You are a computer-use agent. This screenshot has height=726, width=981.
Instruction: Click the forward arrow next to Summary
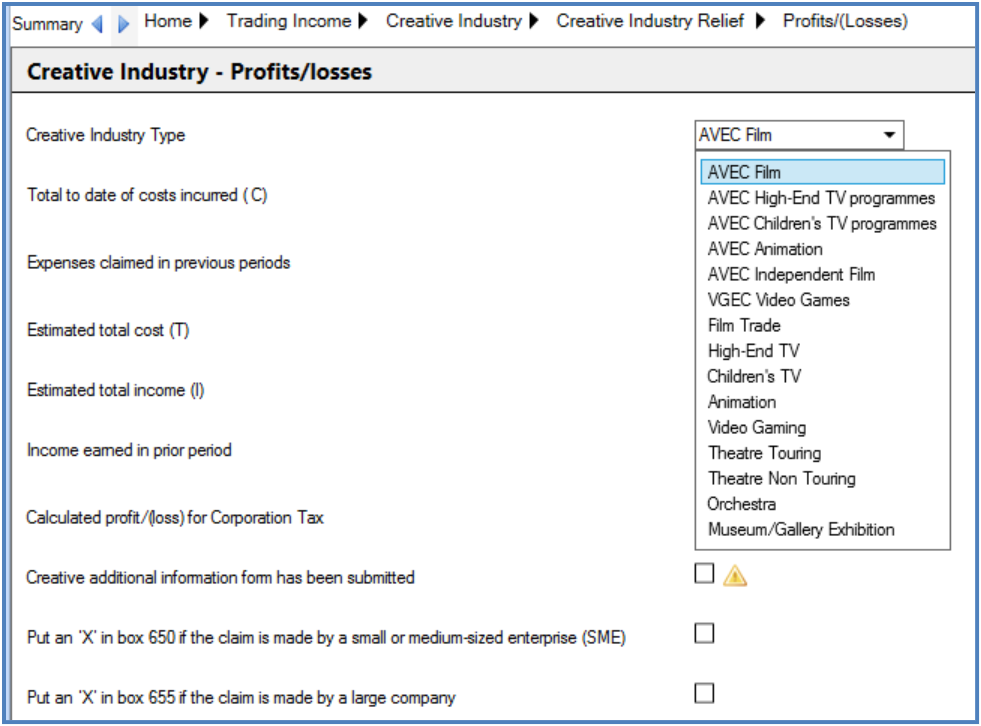(x=123, y=24)
